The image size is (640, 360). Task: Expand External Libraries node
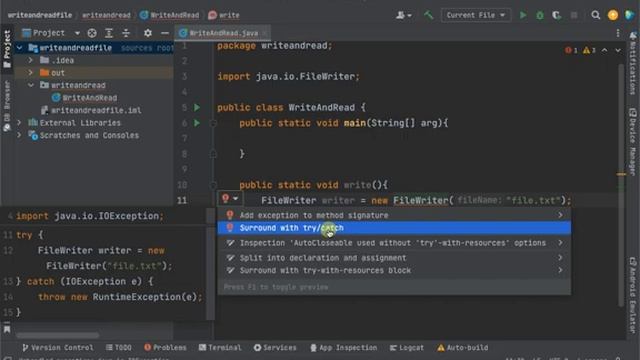(19, 122)
